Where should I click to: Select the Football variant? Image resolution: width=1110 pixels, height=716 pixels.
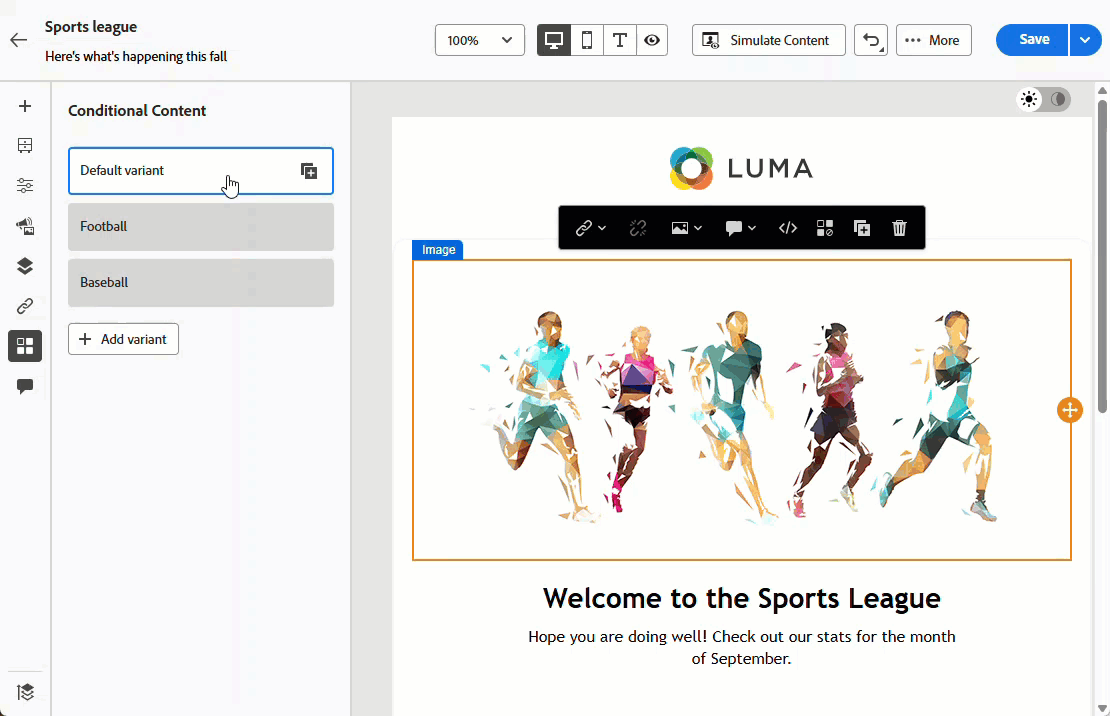click(x=201, y=227)
